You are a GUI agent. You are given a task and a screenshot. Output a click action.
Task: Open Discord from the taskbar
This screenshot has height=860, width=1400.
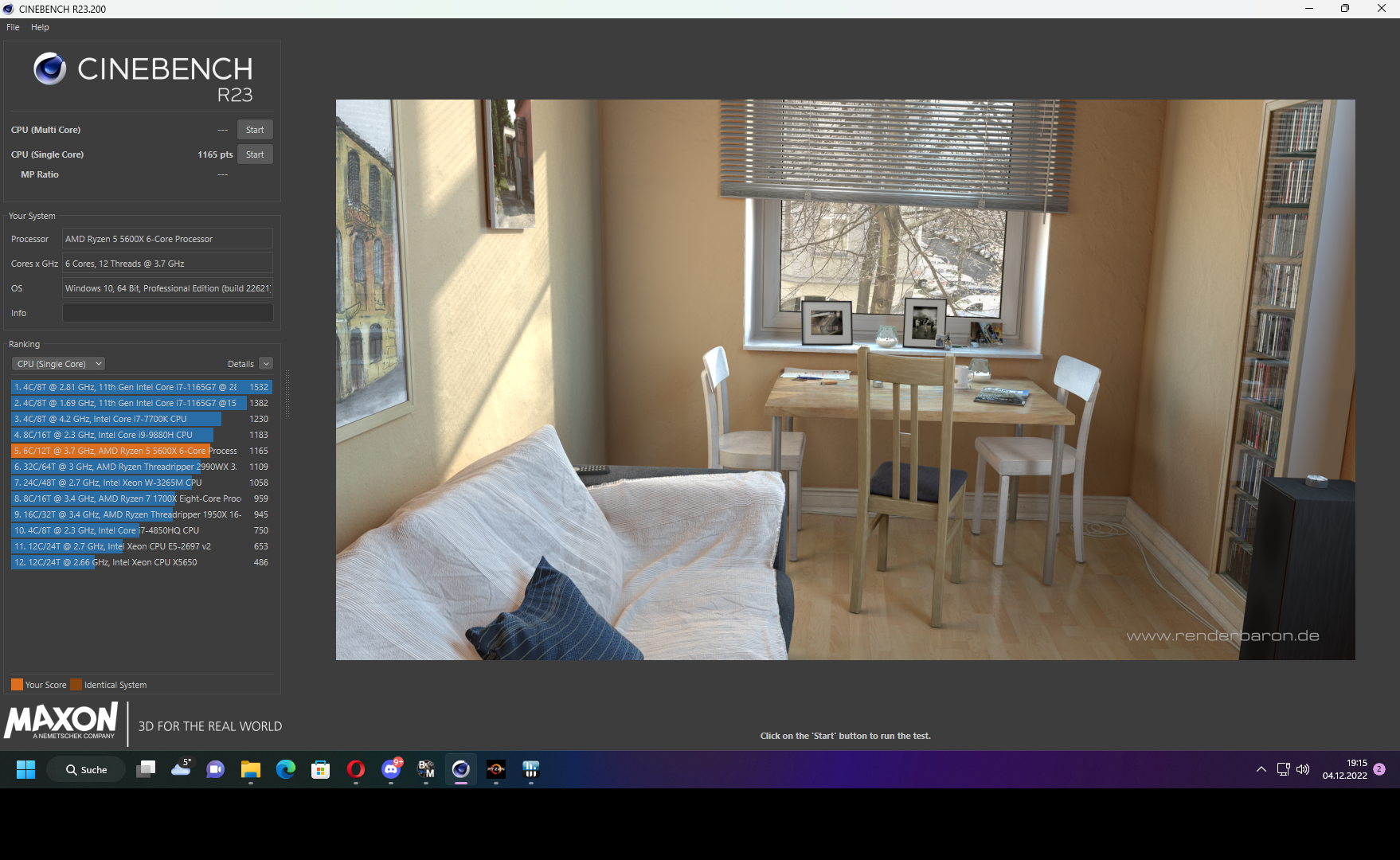coord(390,769)
